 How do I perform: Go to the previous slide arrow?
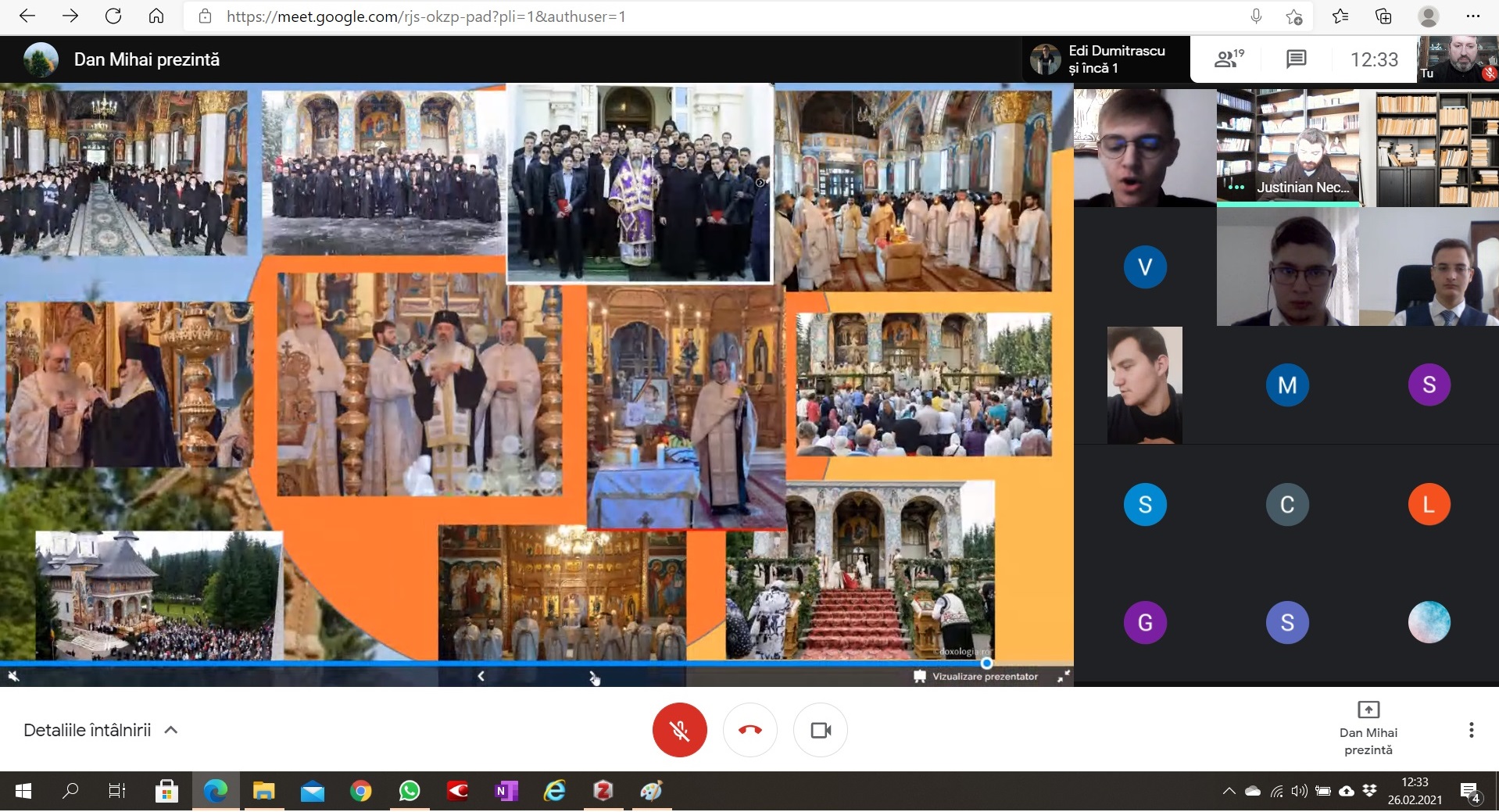(481, 676)
